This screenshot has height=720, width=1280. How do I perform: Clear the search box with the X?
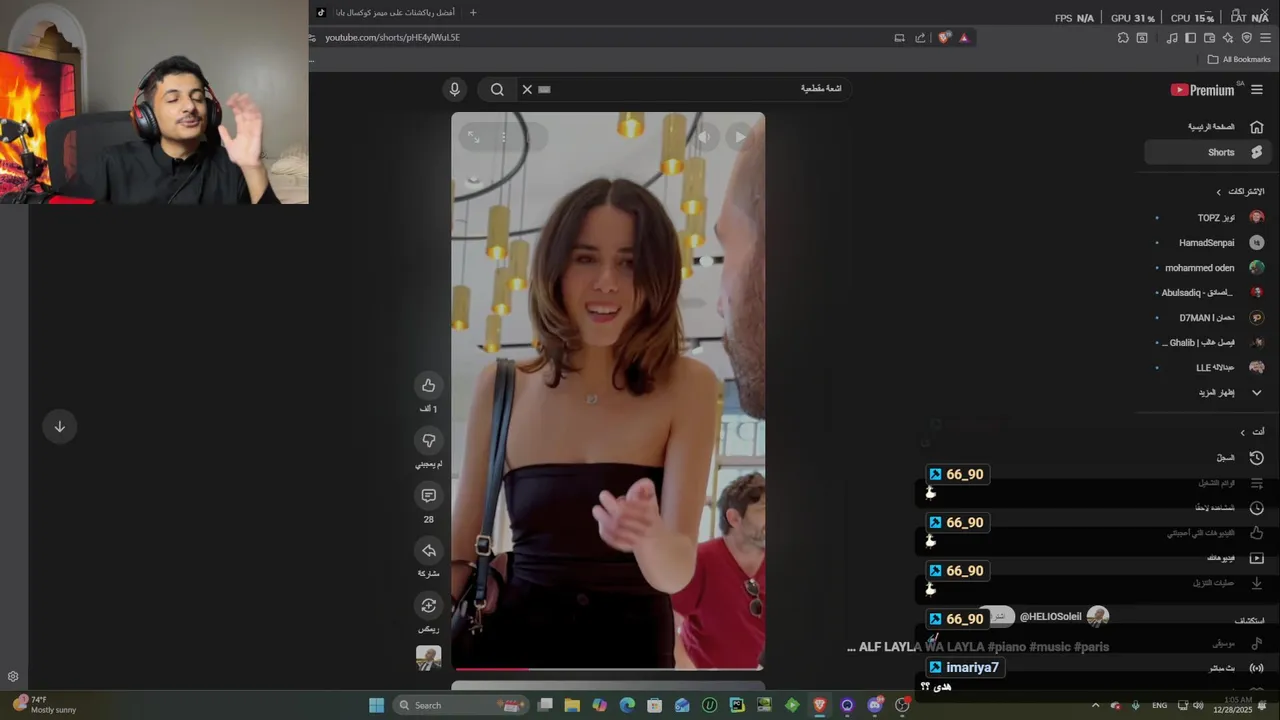[527, 89]
